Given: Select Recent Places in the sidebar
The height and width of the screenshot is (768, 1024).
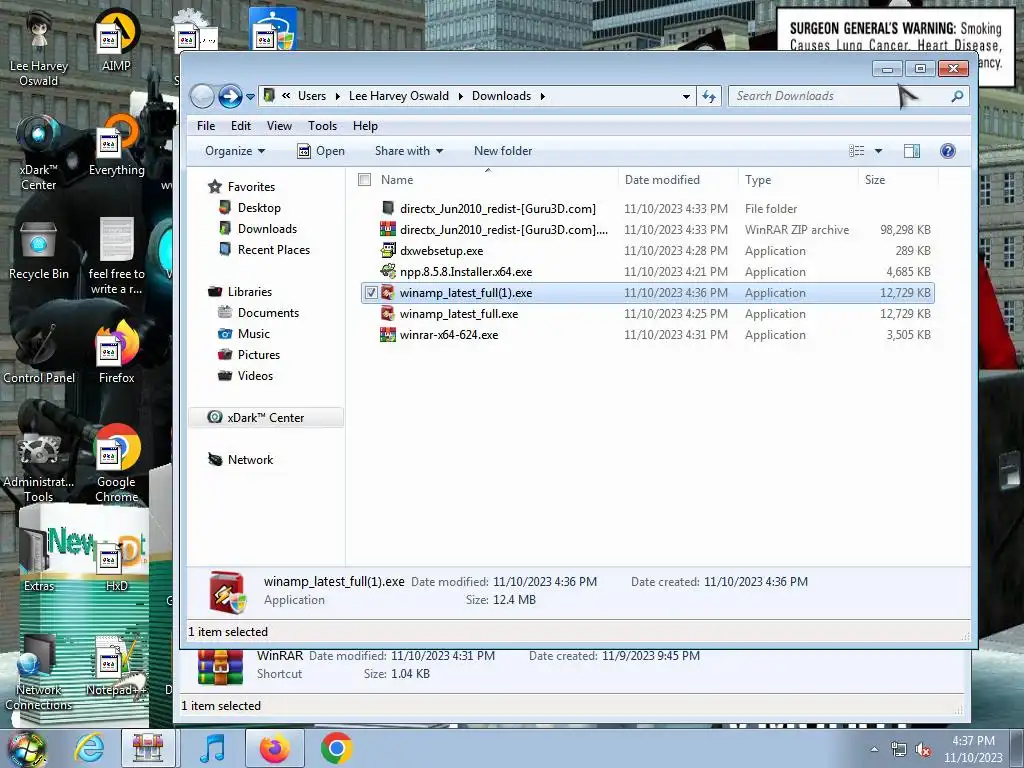Looking at the screenshot, I should coord(273,249).
